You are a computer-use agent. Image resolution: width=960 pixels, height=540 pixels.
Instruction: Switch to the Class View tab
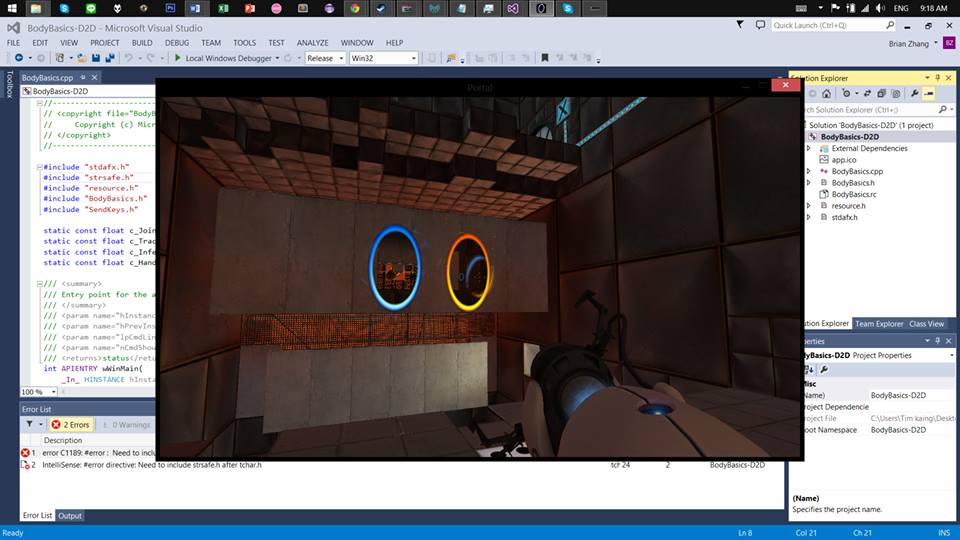coord(926,324)
